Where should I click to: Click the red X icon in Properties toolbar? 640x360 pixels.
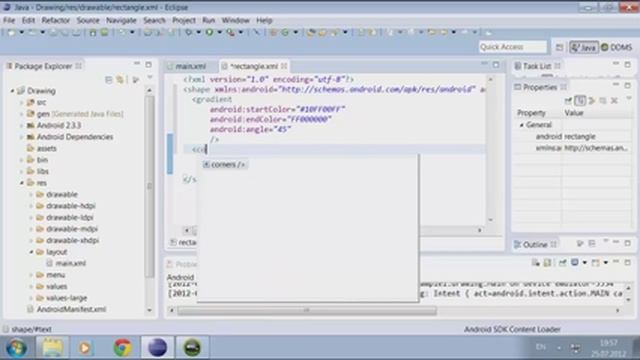click(614, 100)
